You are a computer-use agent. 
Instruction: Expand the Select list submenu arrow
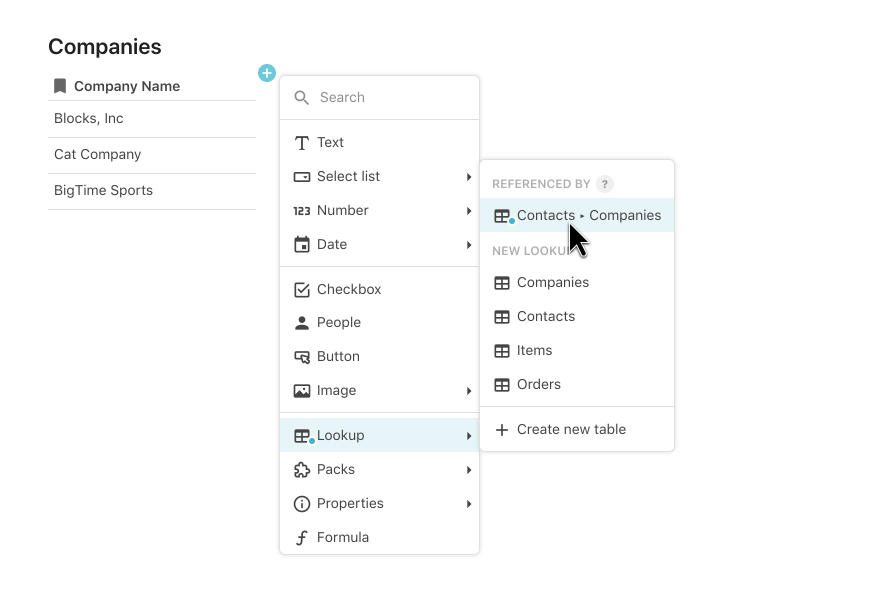[468, 177]
